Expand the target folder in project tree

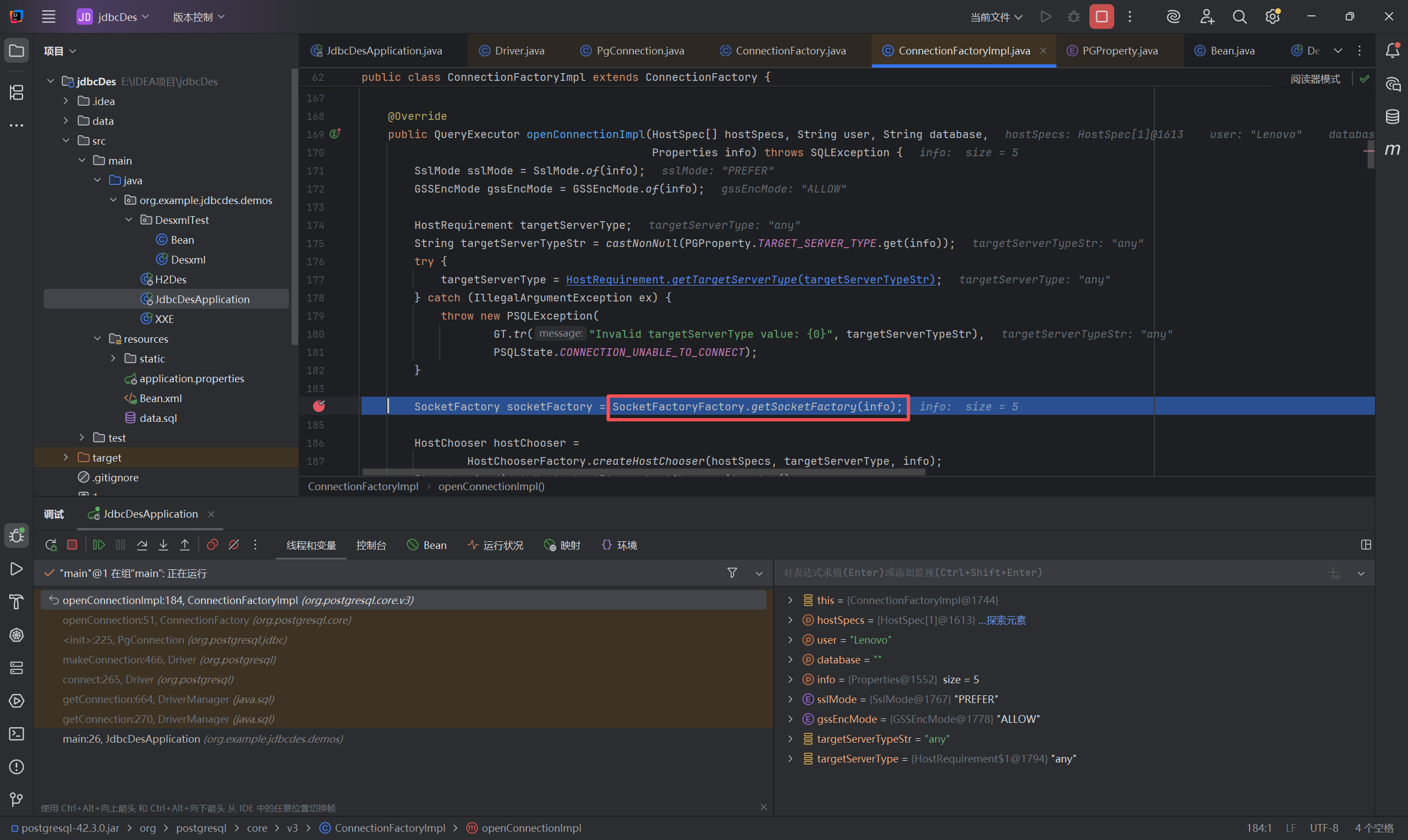65,457
